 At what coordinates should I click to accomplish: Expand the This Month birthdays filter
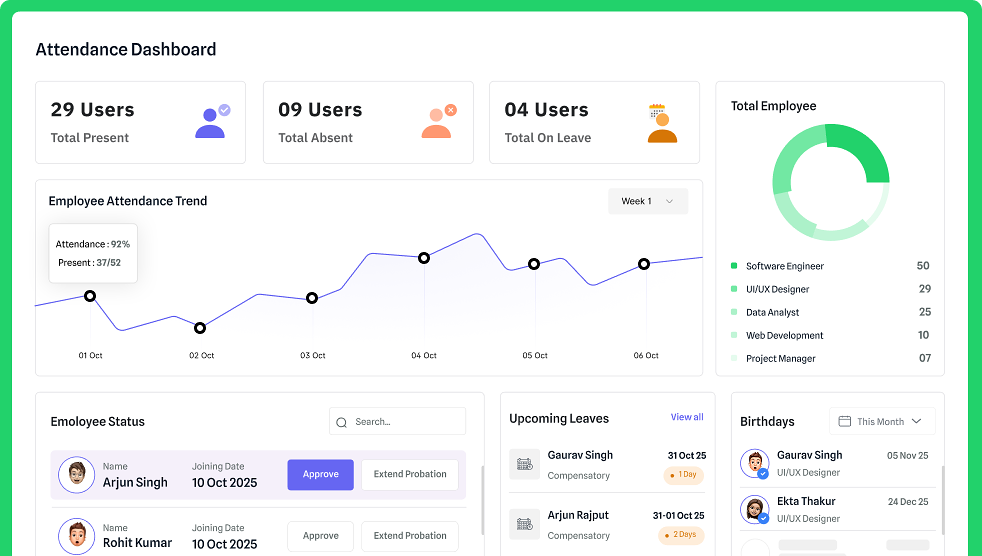pyautogui.click(x=881, y=421)
